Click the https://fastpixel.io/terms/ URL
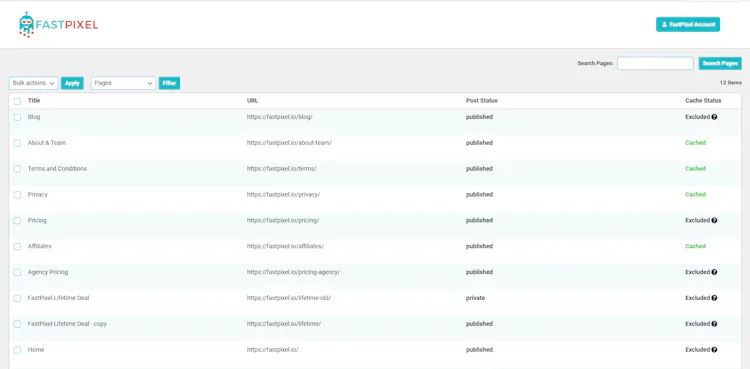The height and width of the screenshot is (369, 750). pyautogui.click(x=282, y=168)
